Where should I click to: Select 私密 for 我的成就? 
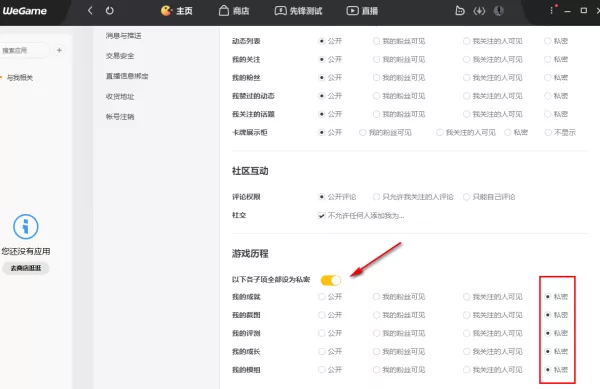(548, 296)
